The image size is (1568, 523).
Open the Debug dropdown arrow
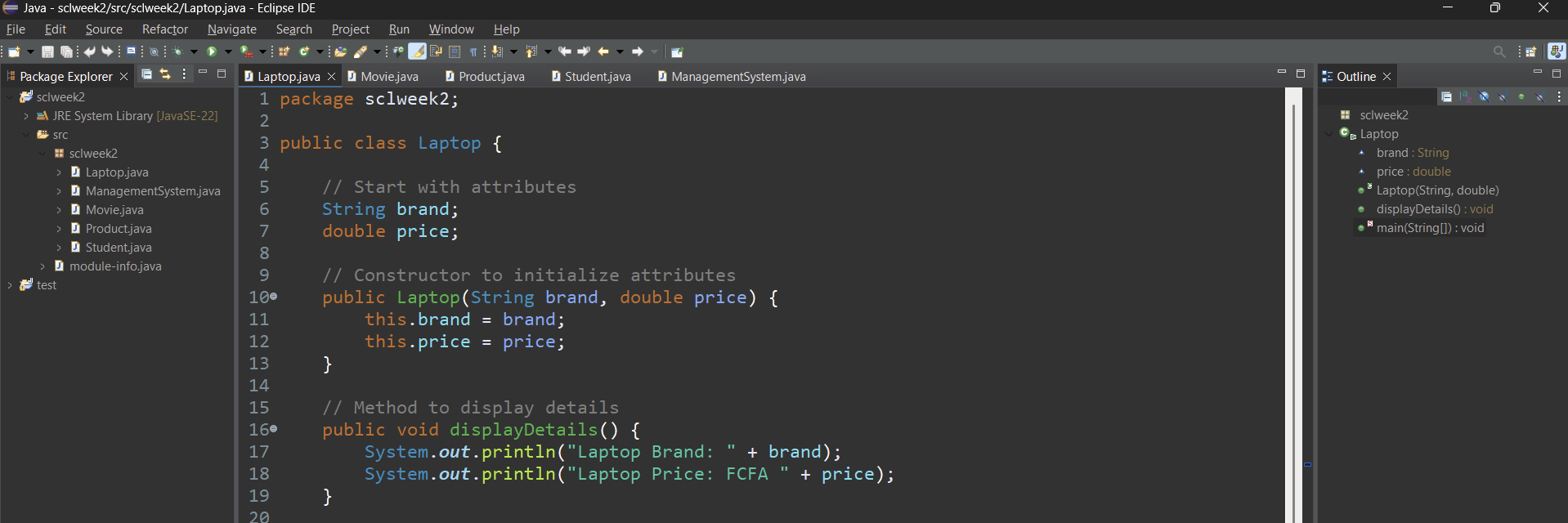194,51
